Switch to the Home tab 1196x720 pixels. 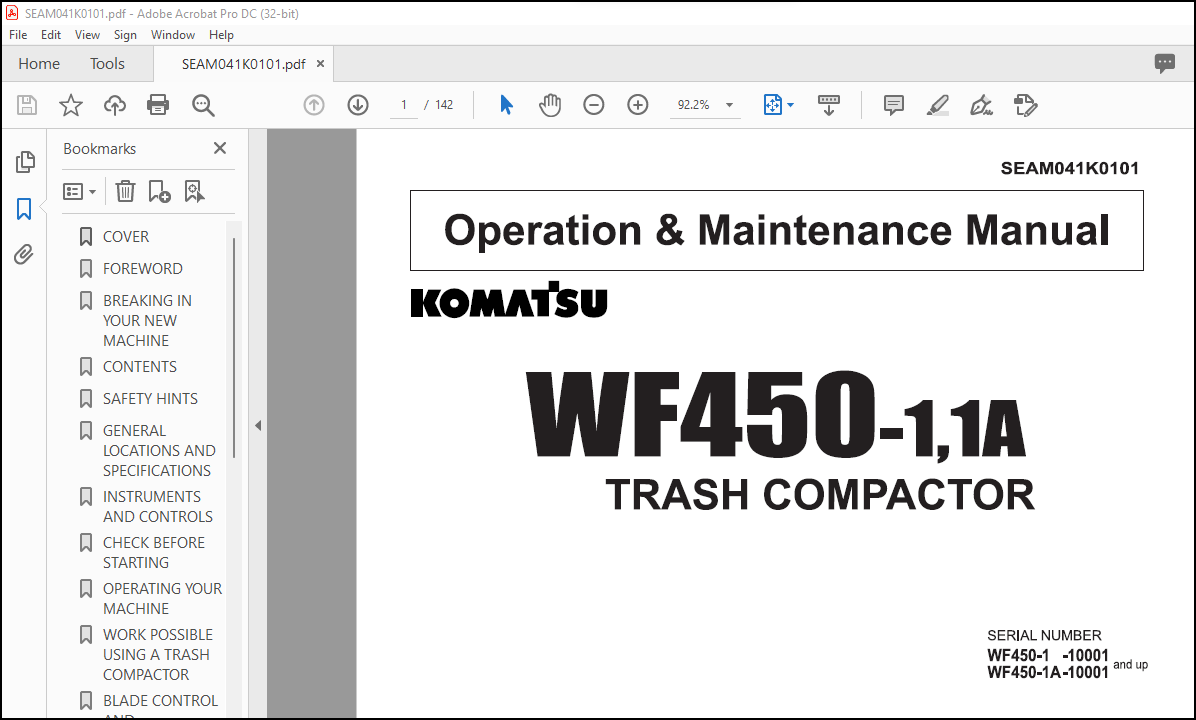[x=39, y=63]
